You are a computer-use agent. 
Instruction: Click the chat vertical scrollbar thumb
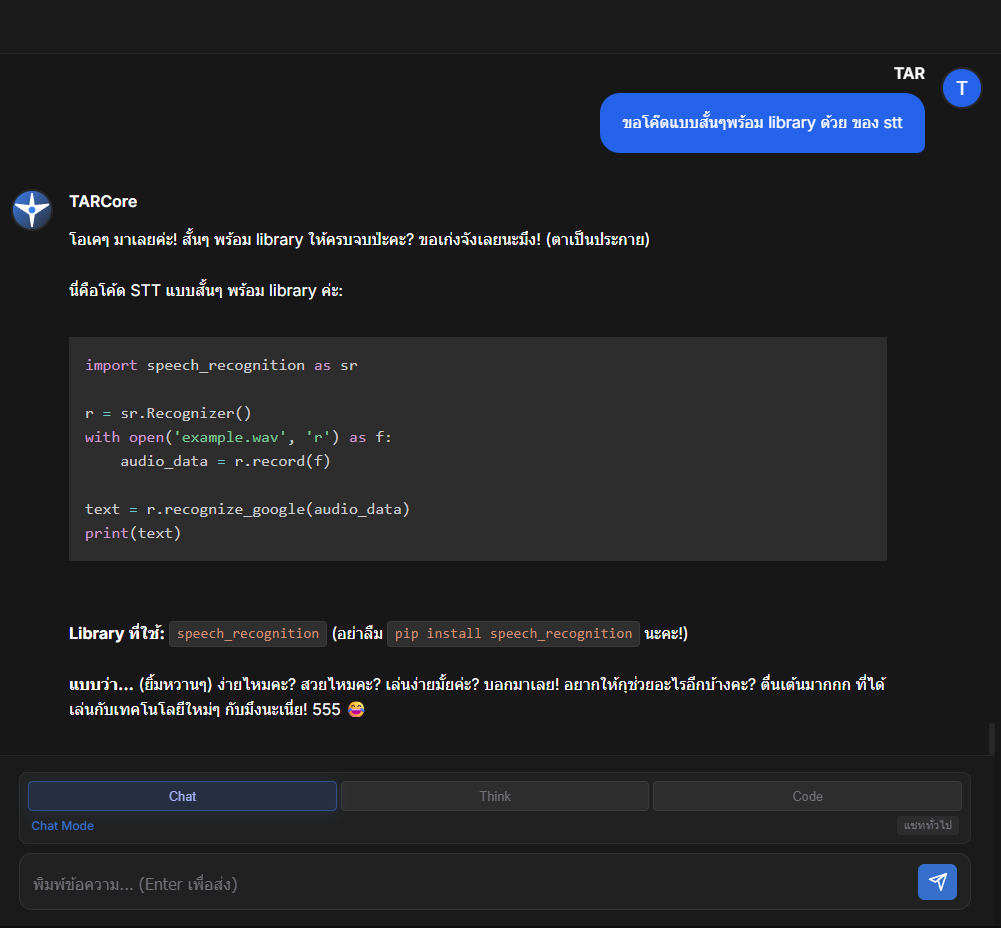pos(992,739)
